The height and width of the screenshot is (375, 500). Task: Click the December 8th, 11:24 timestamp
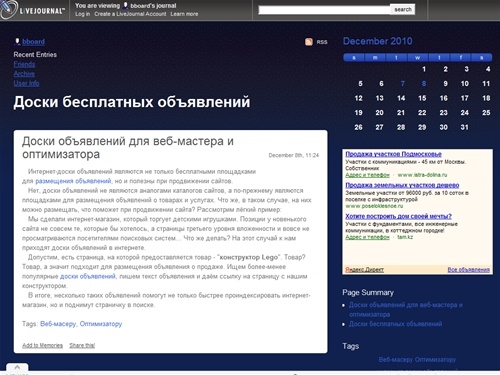294,155
